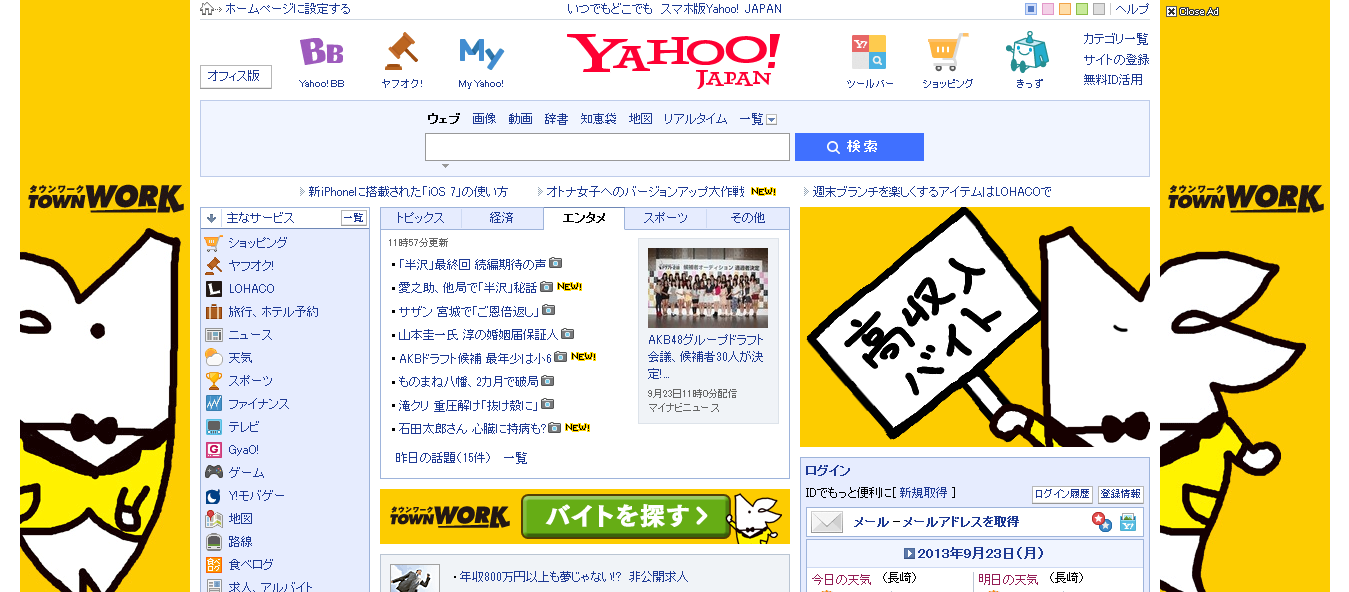Open headline 山本圭一氏 淳の婚姻届保証人

[478, 334]
